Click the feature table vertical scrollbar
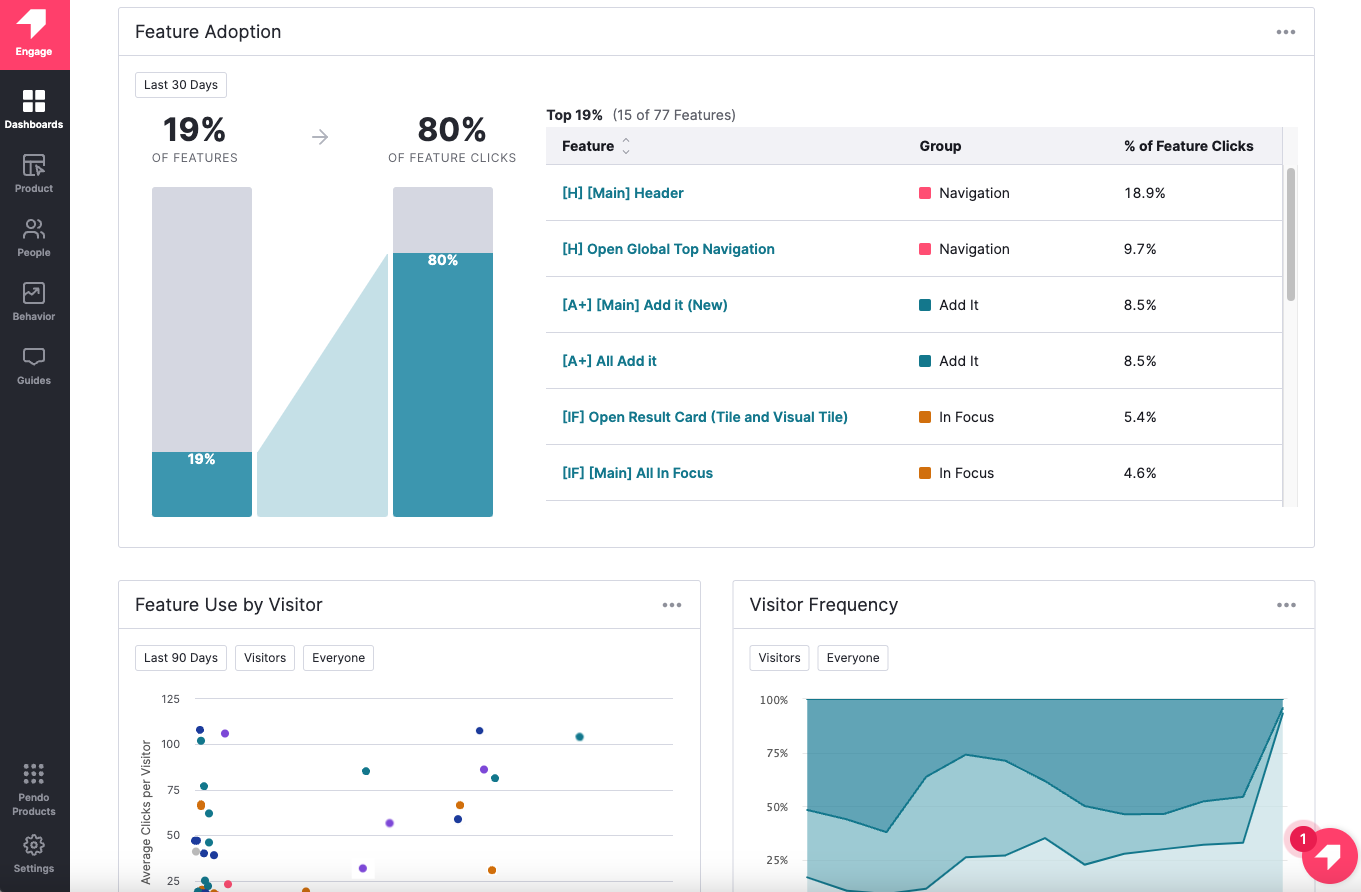Image resolution: width=1361 pixels, height=892 pixels. [1290, 235]
